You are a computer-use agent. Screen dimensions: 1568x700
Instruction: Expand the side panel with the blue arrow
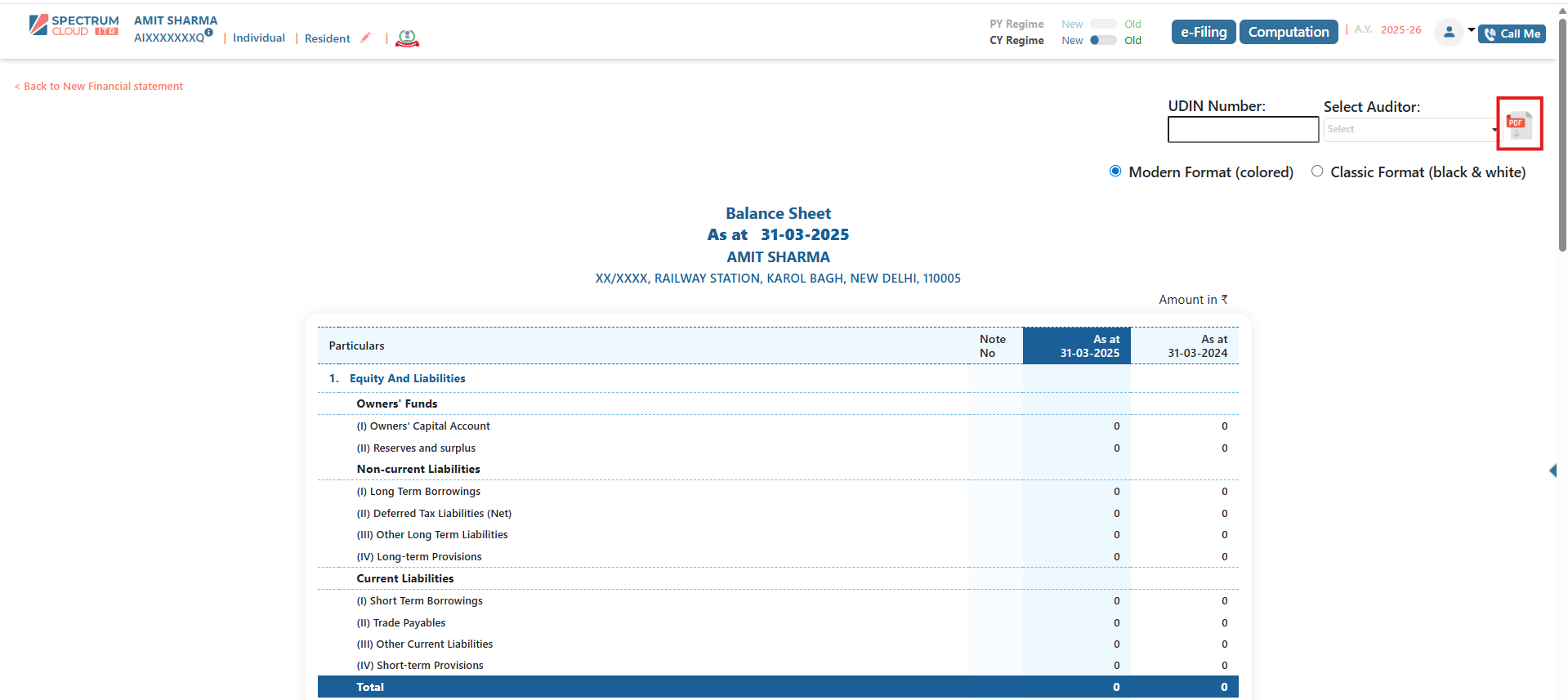[1552, 470]
